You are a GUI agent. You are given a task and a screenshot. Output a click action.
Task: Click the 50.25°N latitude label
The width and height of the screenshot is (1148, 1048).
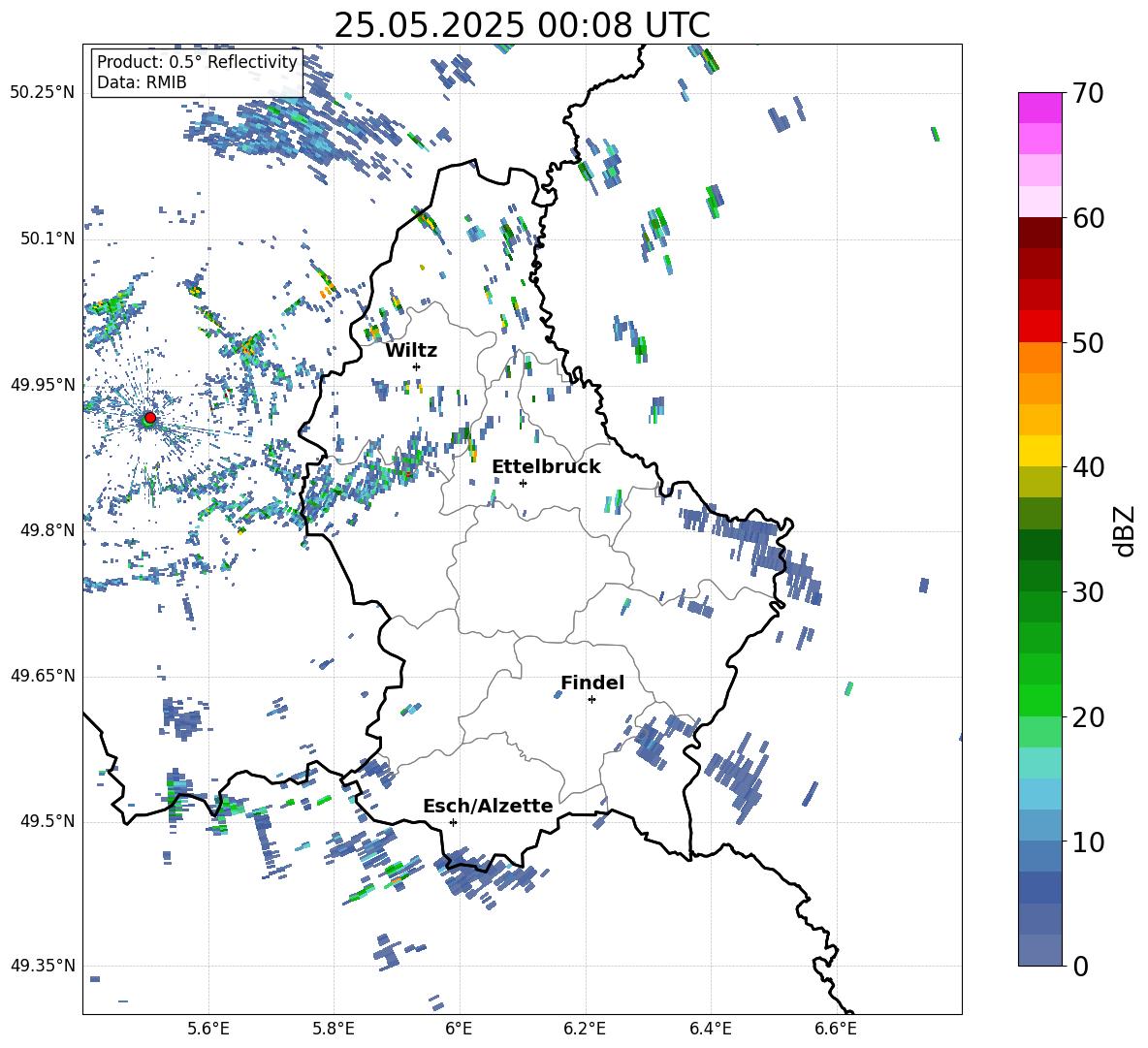click(x=43, y=93)
